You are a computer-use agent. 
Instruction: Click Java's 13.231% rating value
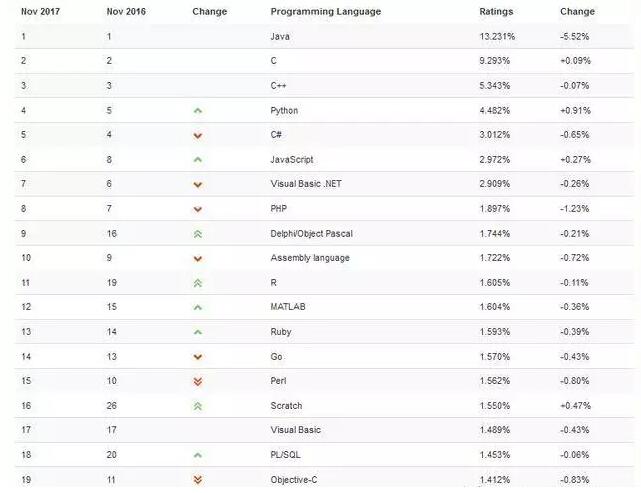click(499, 37)
